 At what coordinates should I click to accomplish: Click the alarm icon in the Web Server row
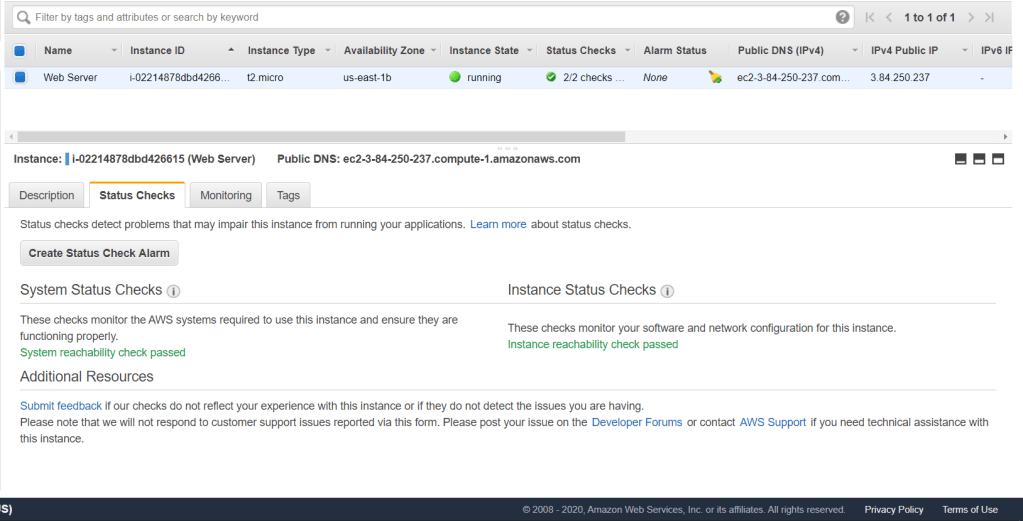[x=715, y=77]
